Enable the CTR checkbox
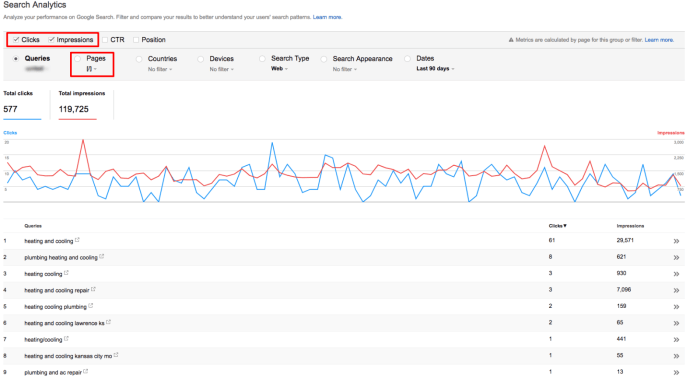The width and height of the screenshot is (700, 377). click(x=105, y=40)
